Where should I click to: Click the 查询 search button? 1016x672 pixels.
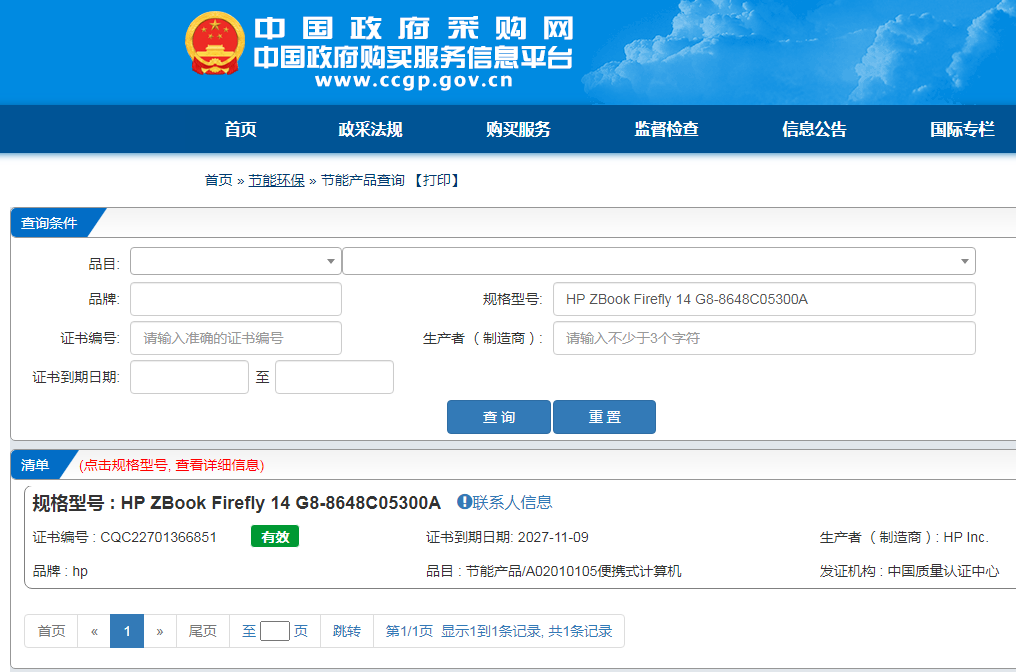(499, 417)
